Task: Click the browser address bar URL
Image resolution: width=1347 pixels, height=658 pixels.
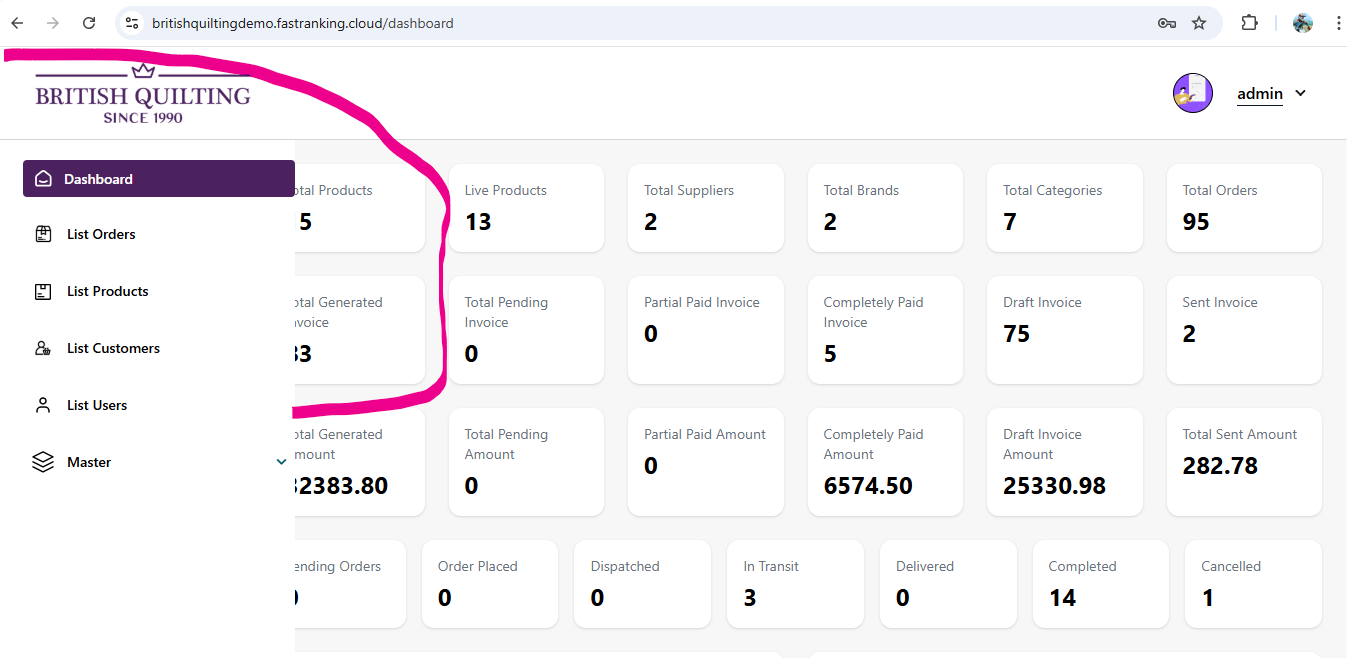Action: pyautogui.click(x=302, y=23)
